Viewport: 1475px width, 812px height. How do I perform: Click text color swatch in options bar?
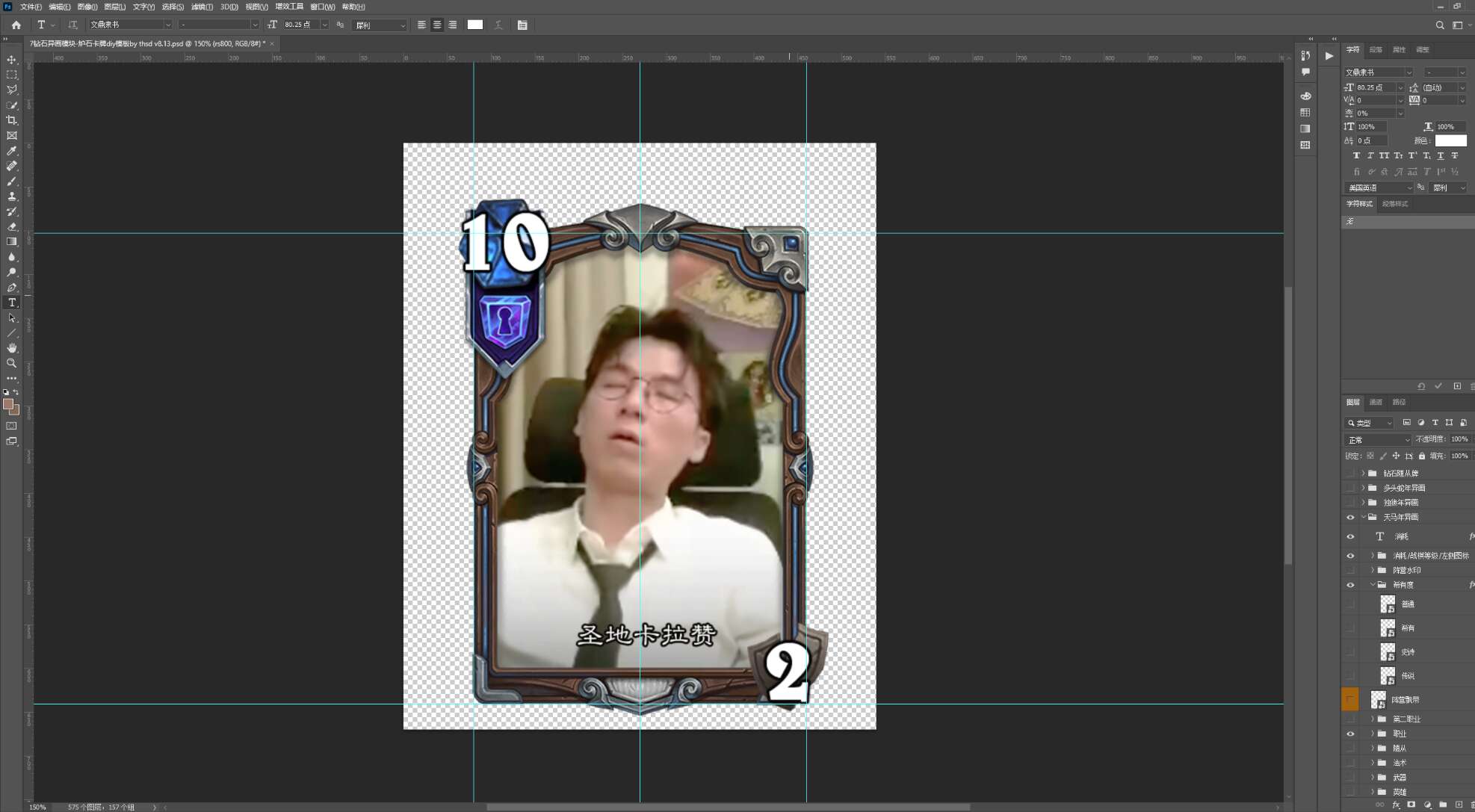475,25
